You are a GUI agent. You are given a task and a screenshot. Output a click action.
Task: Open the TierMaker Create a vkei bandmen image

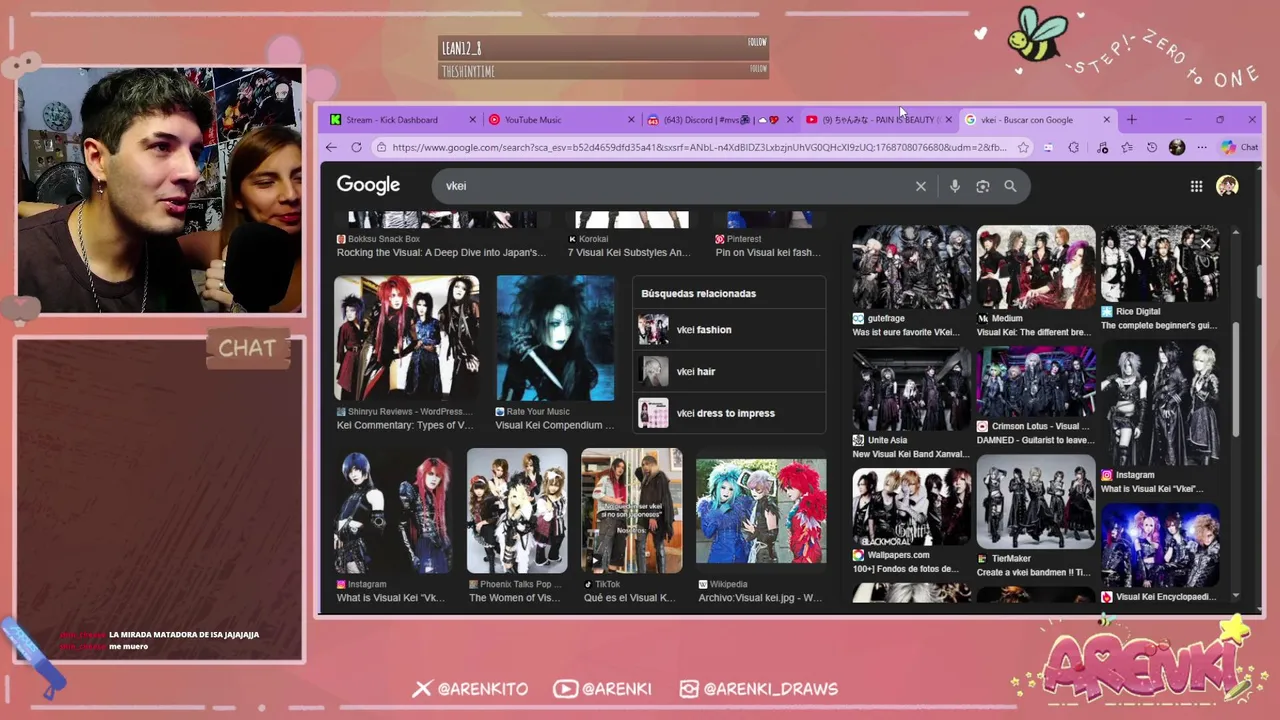click(1036, 502)
